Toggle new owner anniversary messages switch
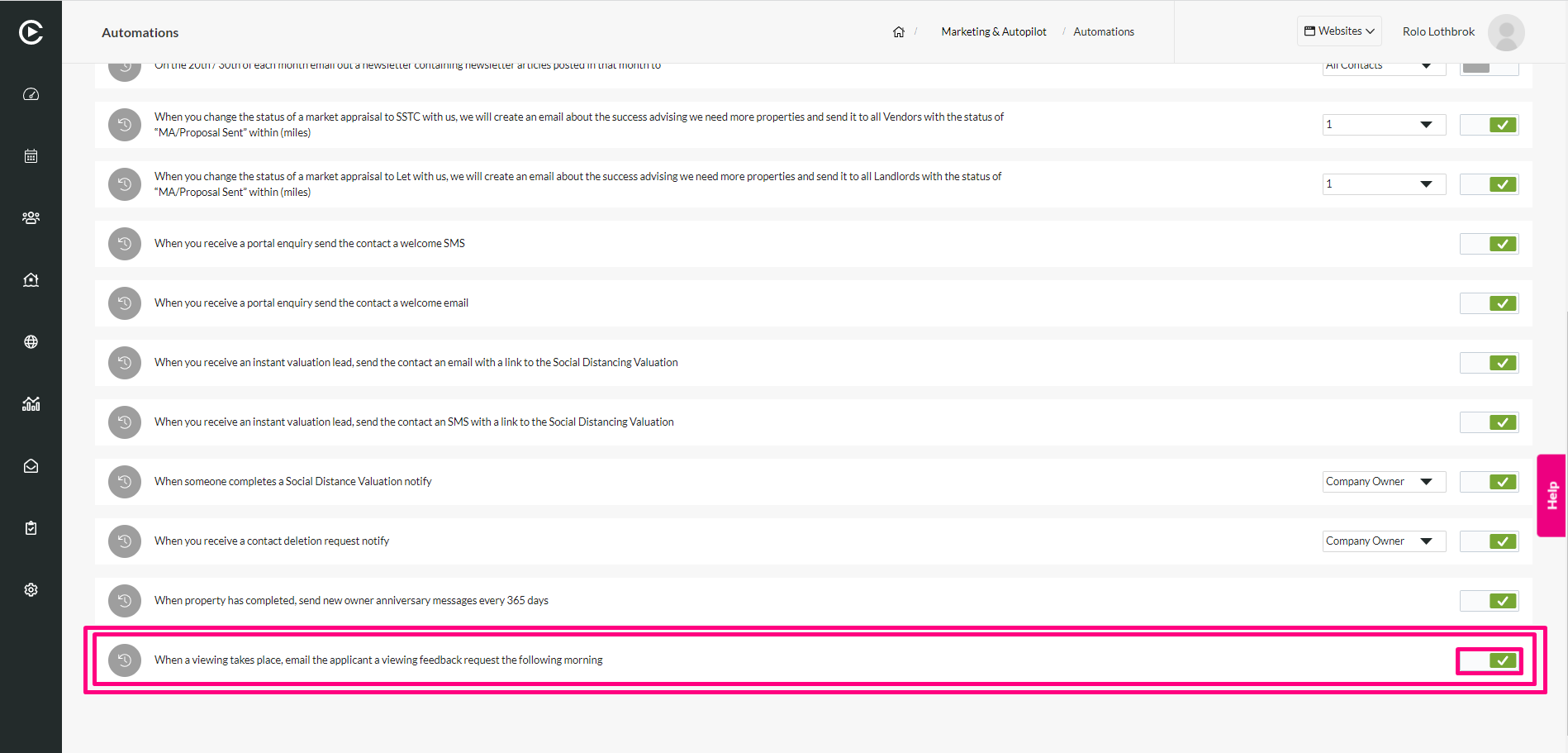Screen dimensions: 1568x753 coord(1489,601)
